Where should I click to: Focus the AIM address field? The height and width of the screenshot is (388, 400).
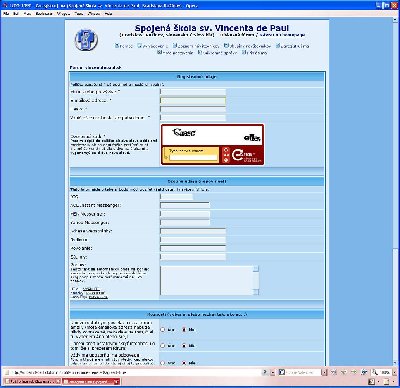tap(185, 205)
